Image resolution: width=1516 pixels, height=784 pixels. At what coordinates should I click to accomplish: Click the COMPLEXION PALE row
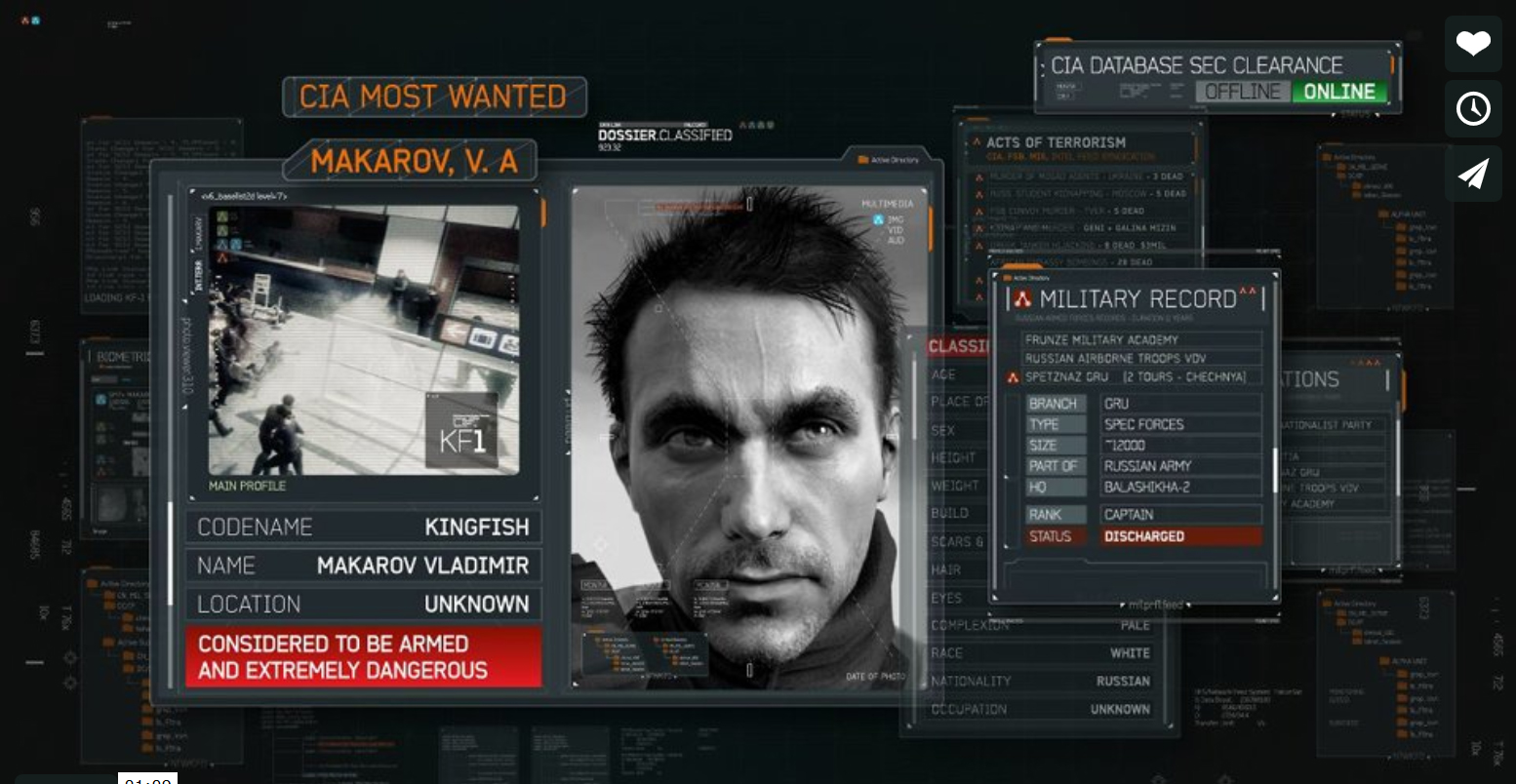pyautogui.click(x=1040, y=625)
